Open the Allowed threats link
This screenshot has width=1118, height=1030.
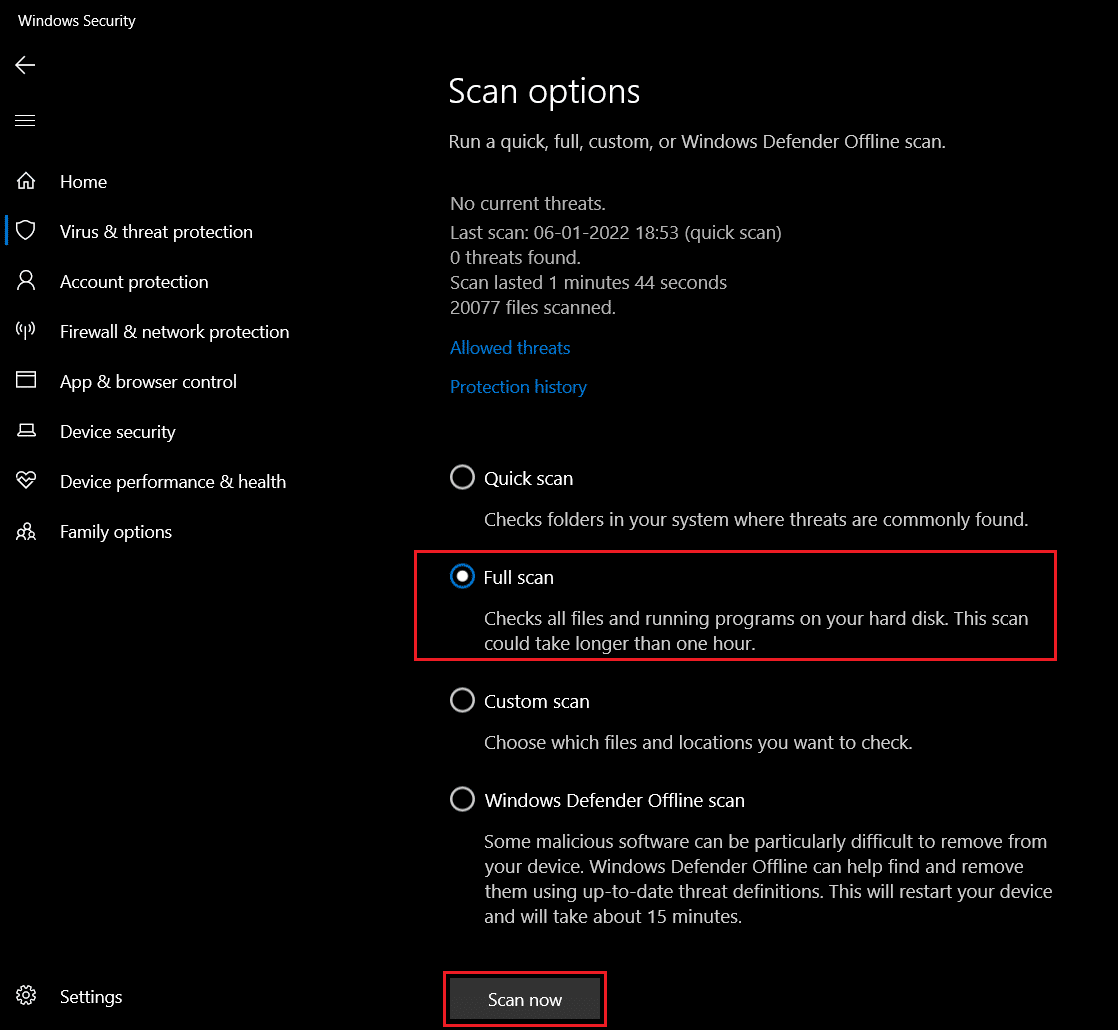coord(510,348)
